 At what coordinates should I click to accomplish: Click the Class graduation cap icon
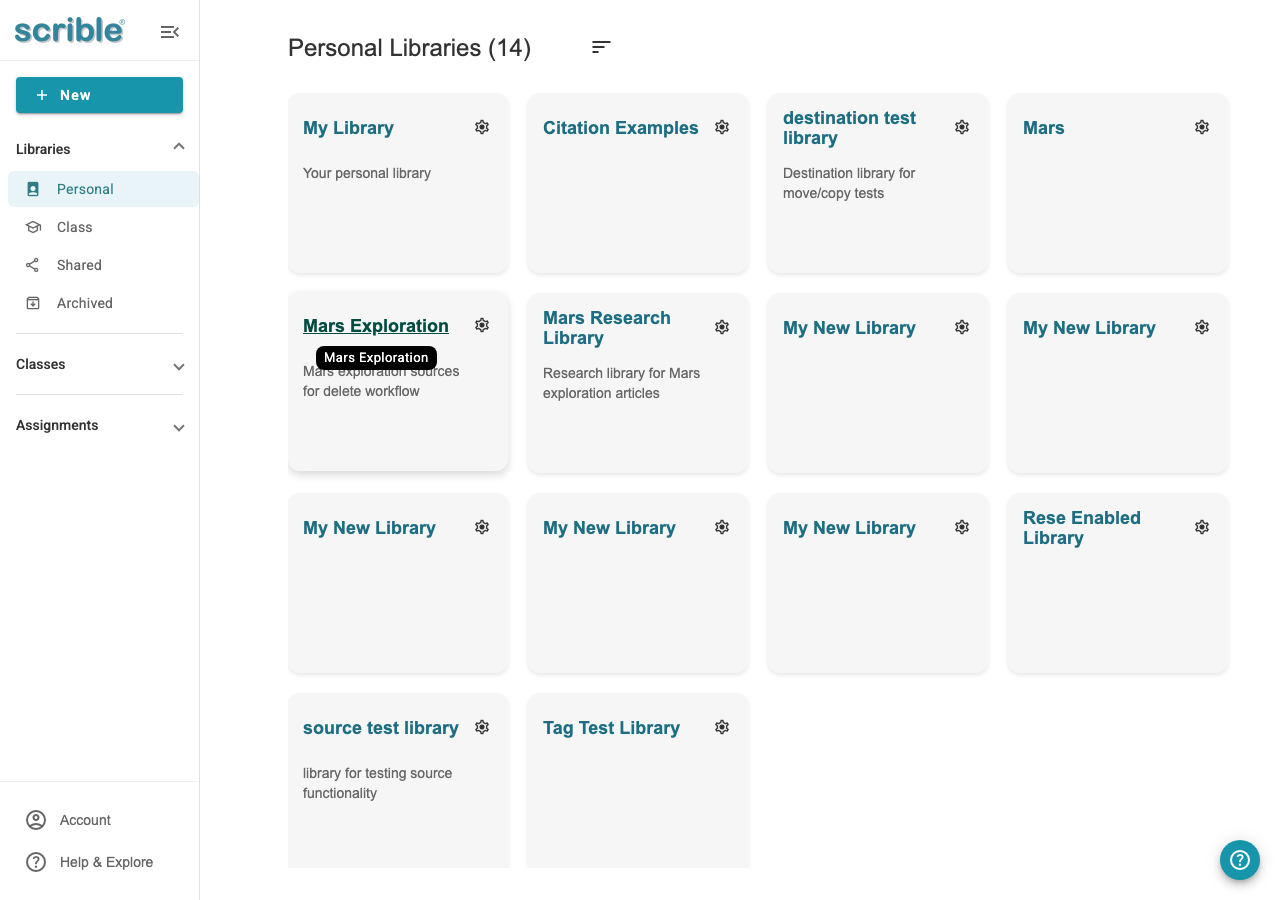[33, 227]
